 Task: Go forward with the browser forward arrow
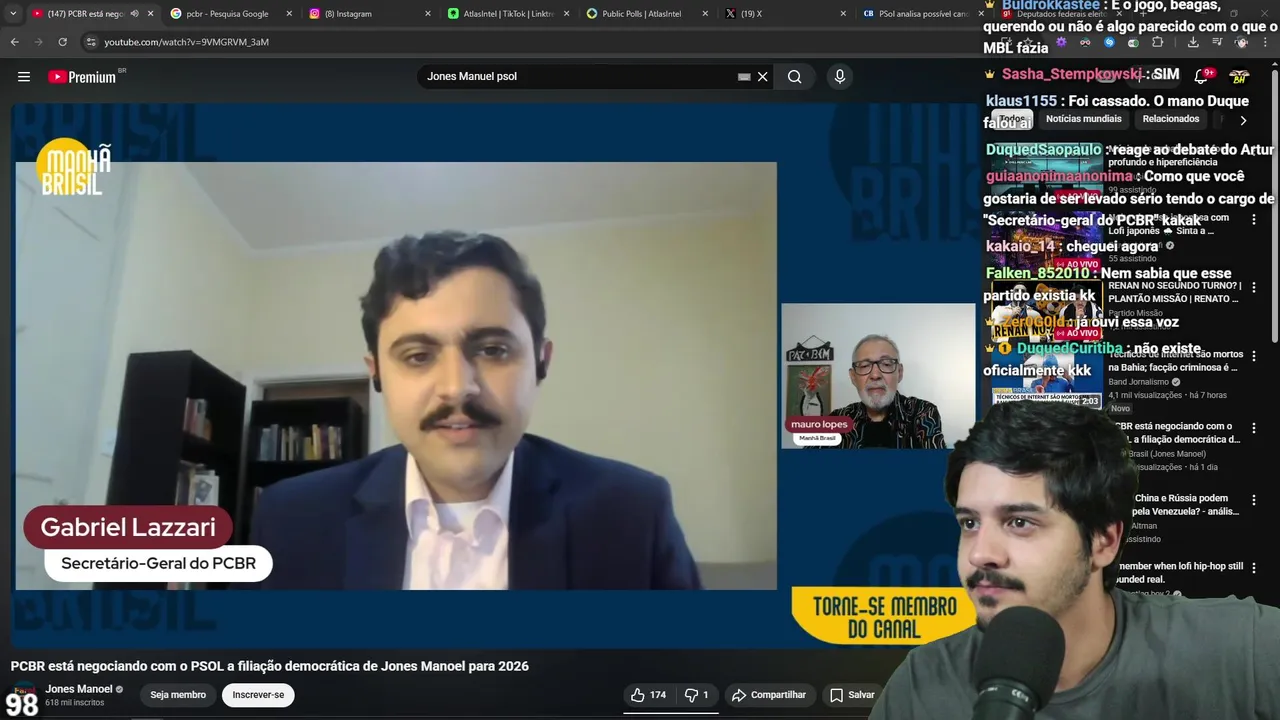click(38, 42)
